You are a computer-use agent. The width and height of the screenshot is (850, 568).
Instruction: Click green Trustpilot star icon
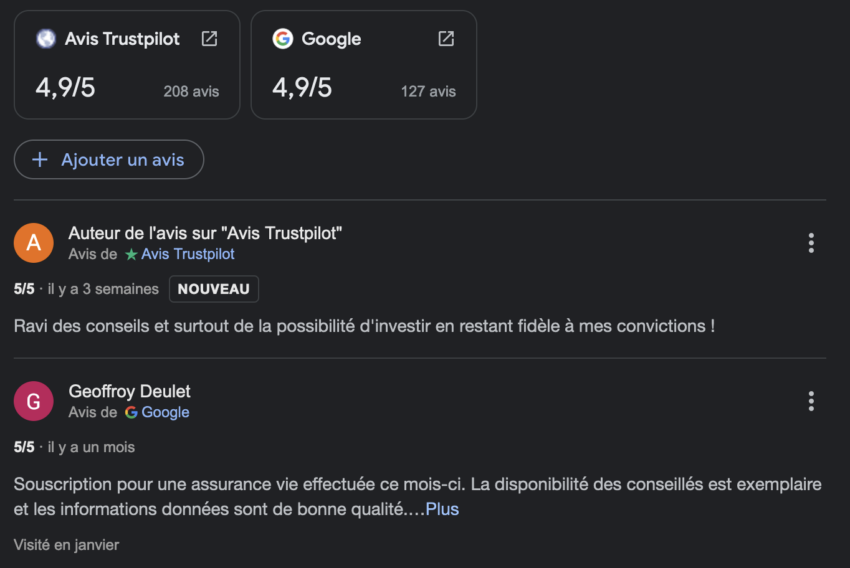pyautogui.click(x=131, y=255)
